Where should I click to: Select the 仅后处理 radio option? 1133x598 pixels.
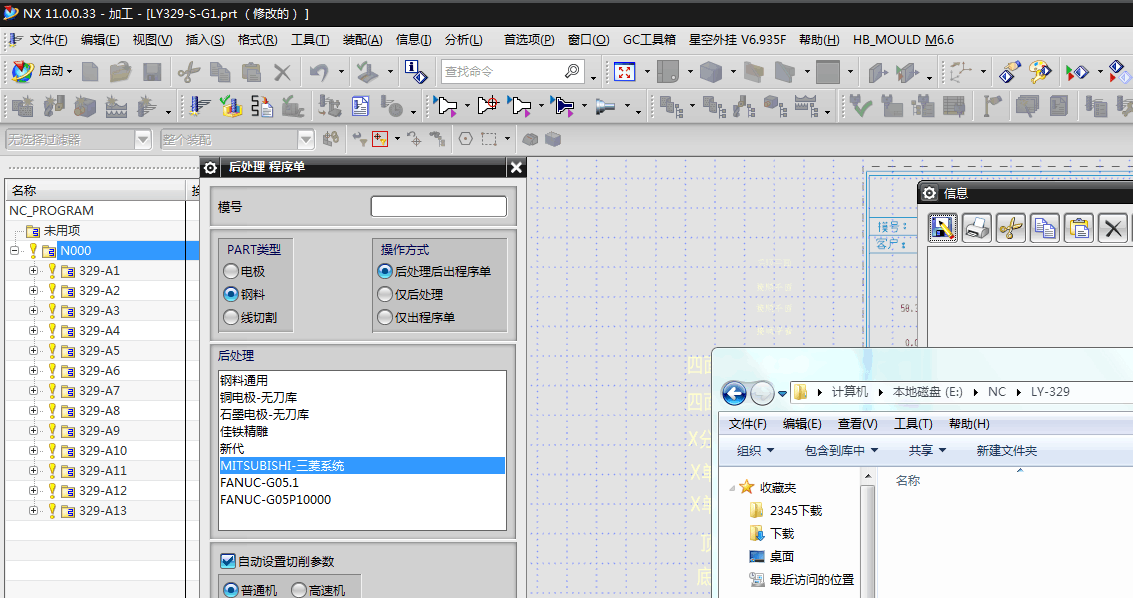pos(385,295)
